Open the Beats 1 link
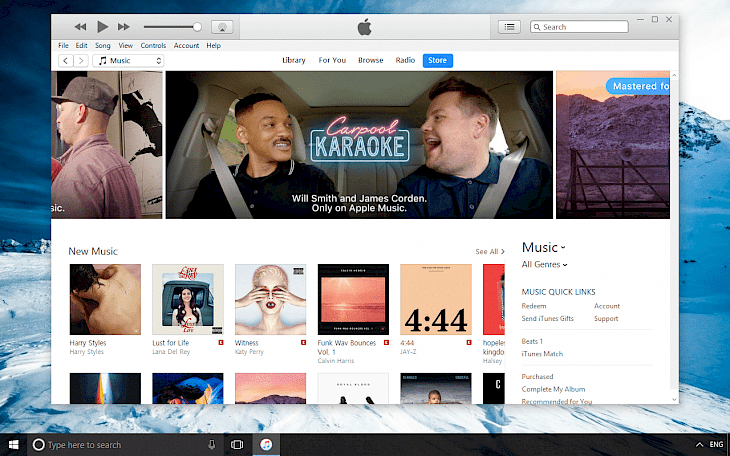This screenshot has height=456, width=730. tap(532, 341)
